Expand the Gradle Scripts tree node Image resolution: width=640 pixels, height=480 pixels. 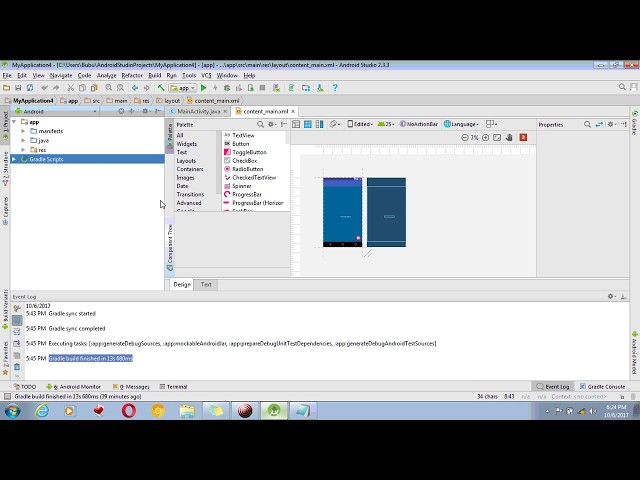click(x=14, y=159)
